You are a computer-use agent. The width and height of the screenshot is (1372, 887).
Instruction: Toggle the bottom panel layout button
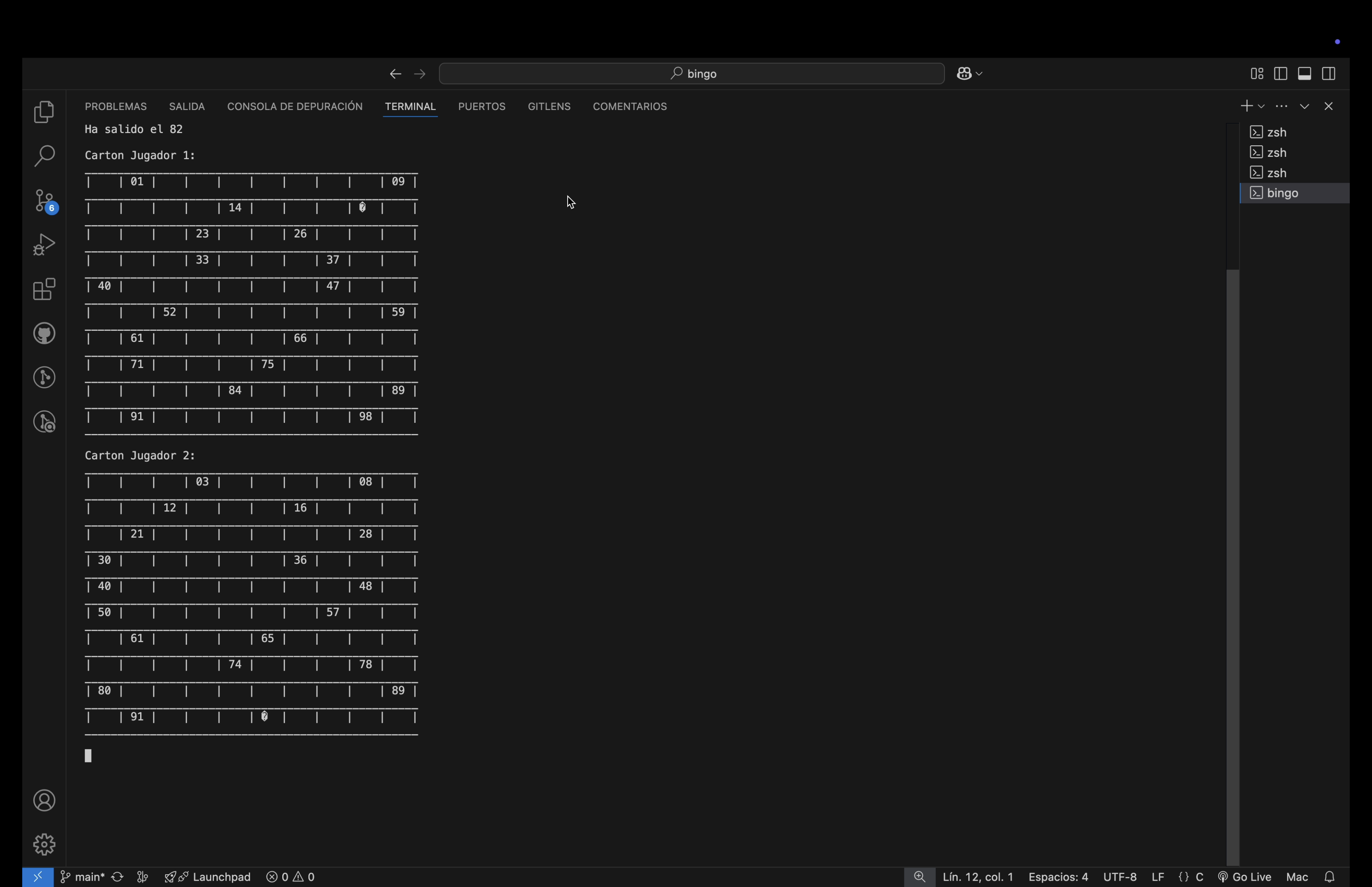click(x=1305, y=74)
